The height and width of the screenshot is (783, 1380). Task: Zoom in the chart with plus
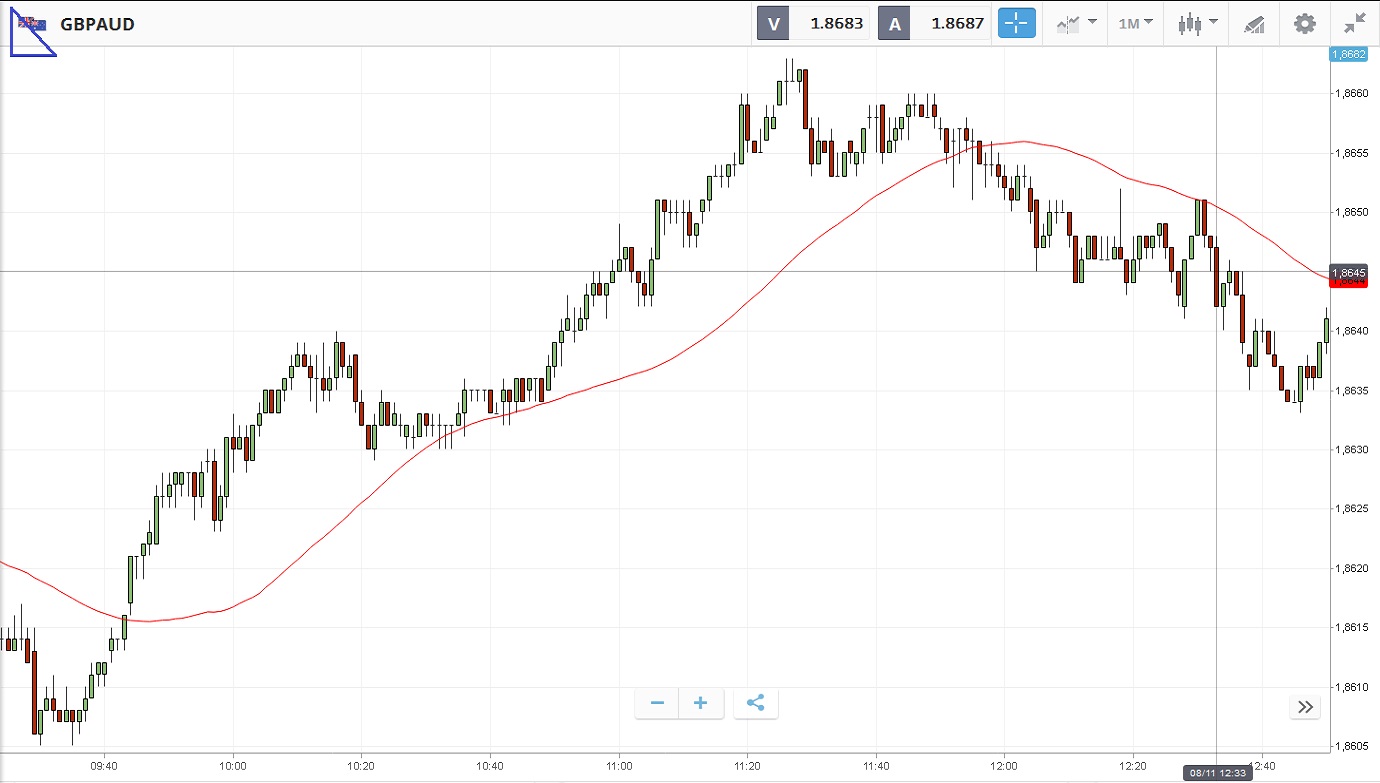pyautogui.click(x=701, y=703)
